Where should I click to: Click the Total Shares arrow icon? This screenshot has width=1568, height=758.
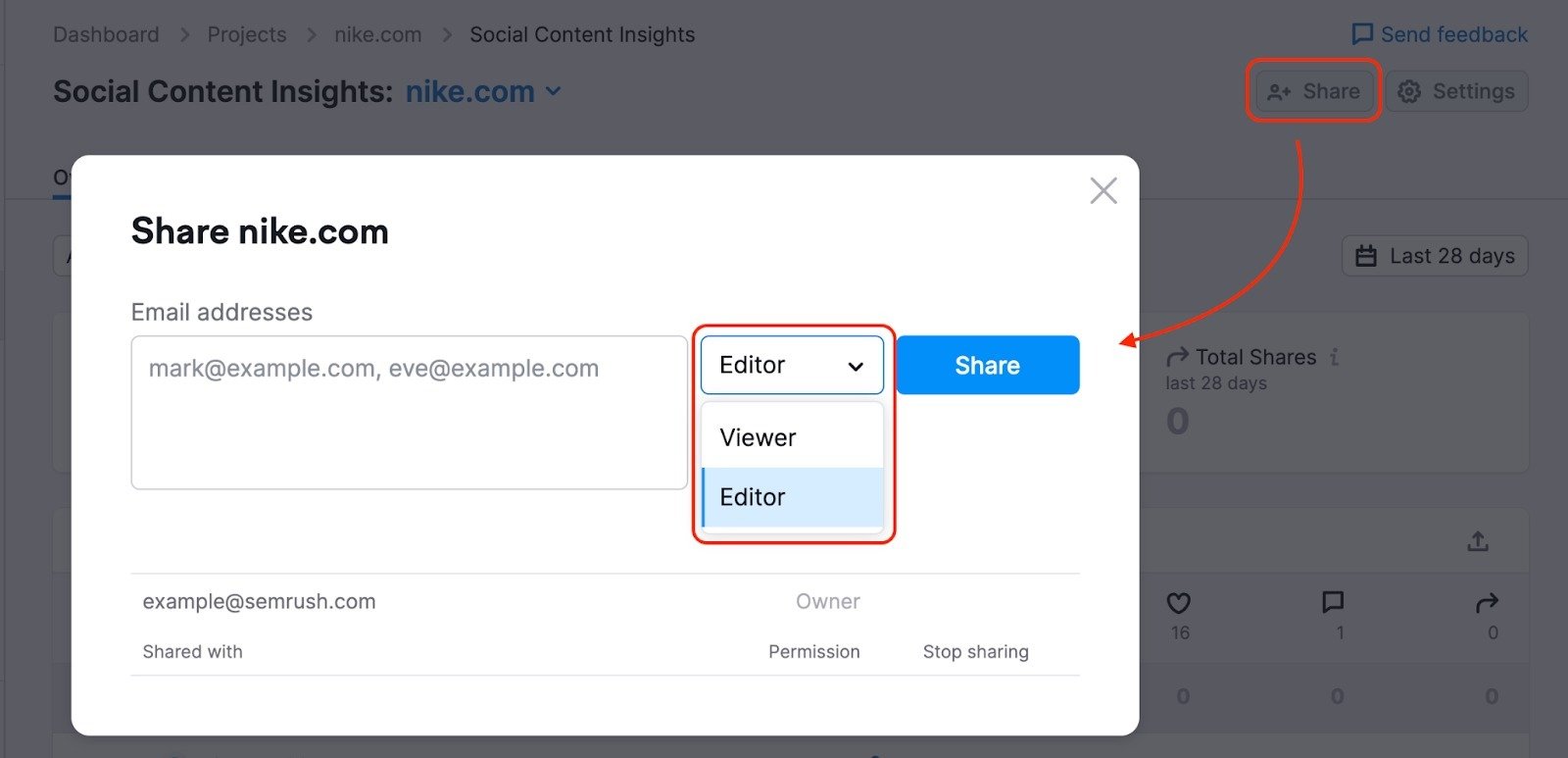[x=1177, y=357]
